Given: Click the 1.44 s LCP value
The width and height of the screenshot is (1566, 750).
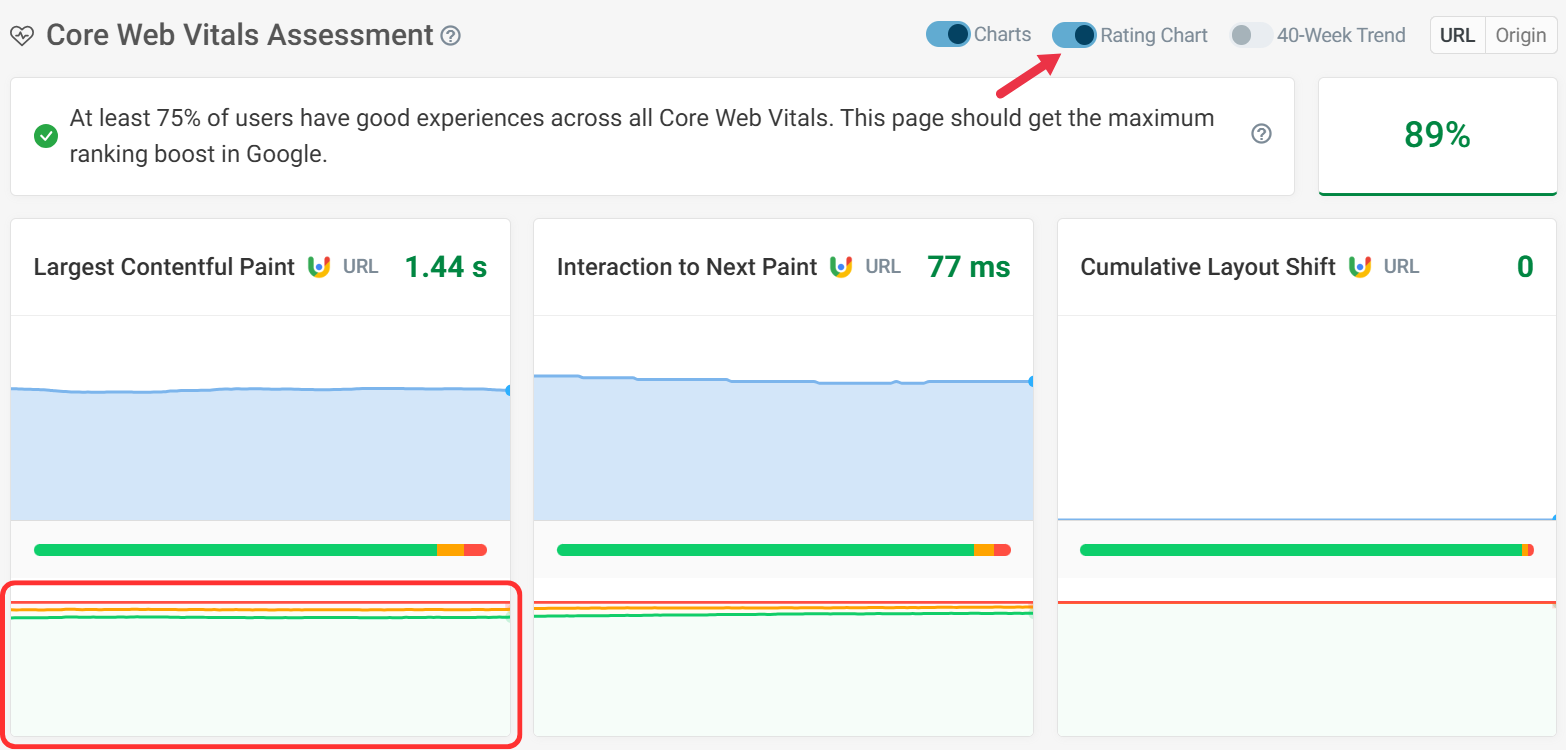Looking at the screenshot, I should pos(445,267).
